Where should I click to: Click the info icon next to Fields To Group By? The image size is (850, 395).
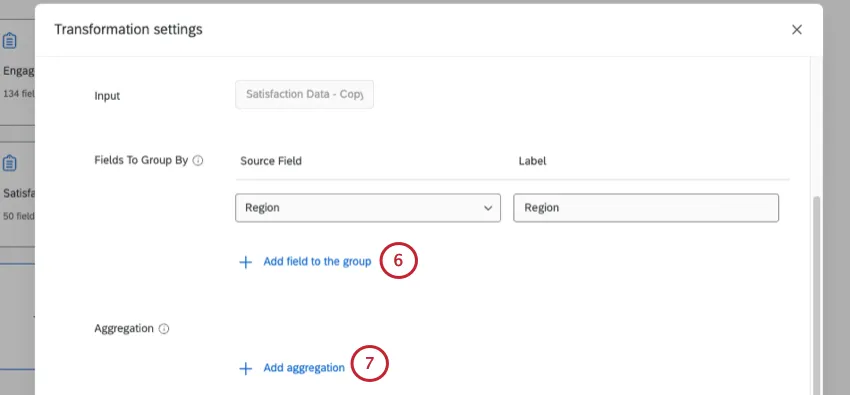pyautogui.click(x=198, y=161)
